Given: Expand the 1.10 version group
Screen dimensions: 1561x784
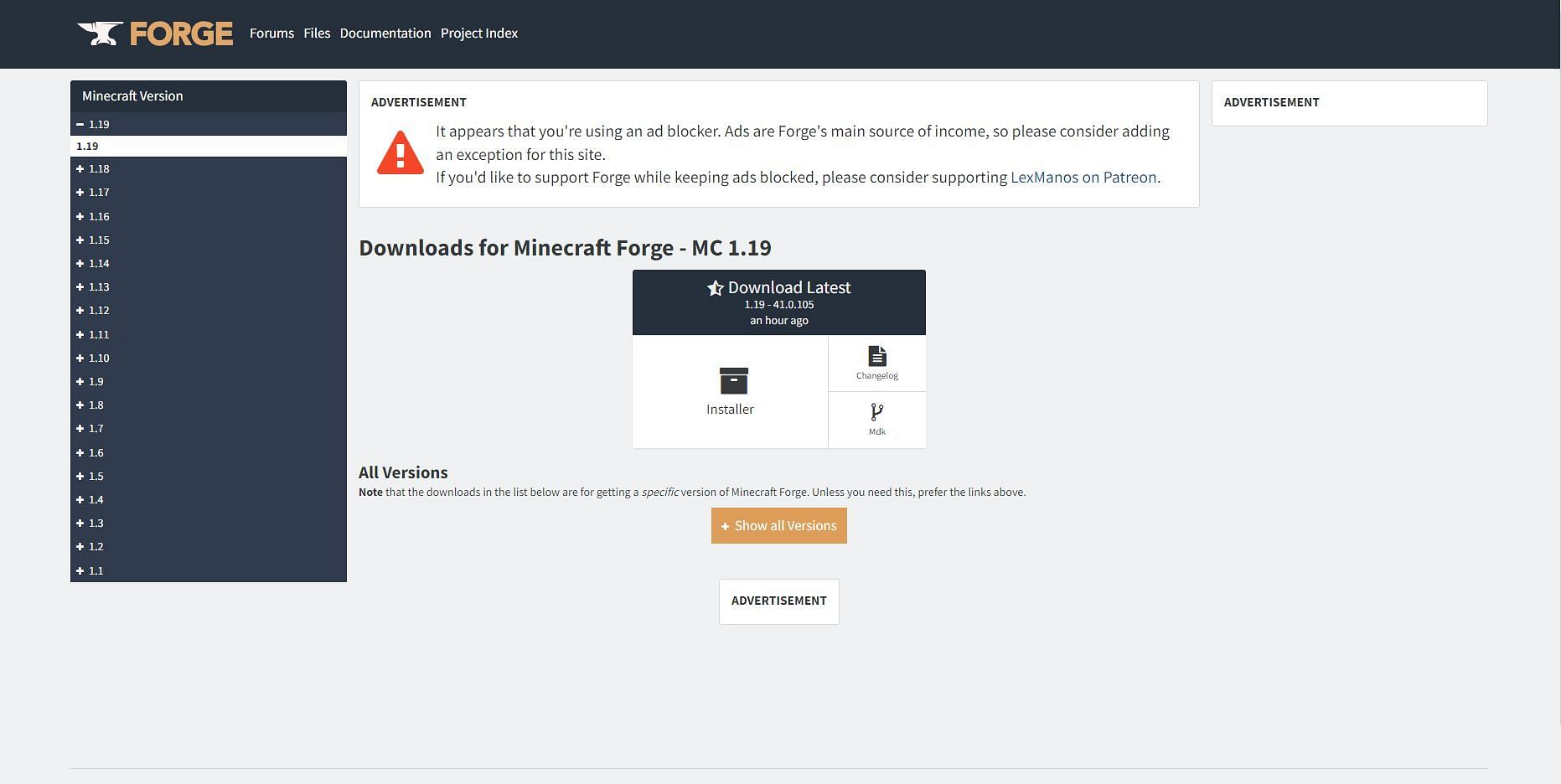Looking at the screenshot, I should (x=209, y=358).
